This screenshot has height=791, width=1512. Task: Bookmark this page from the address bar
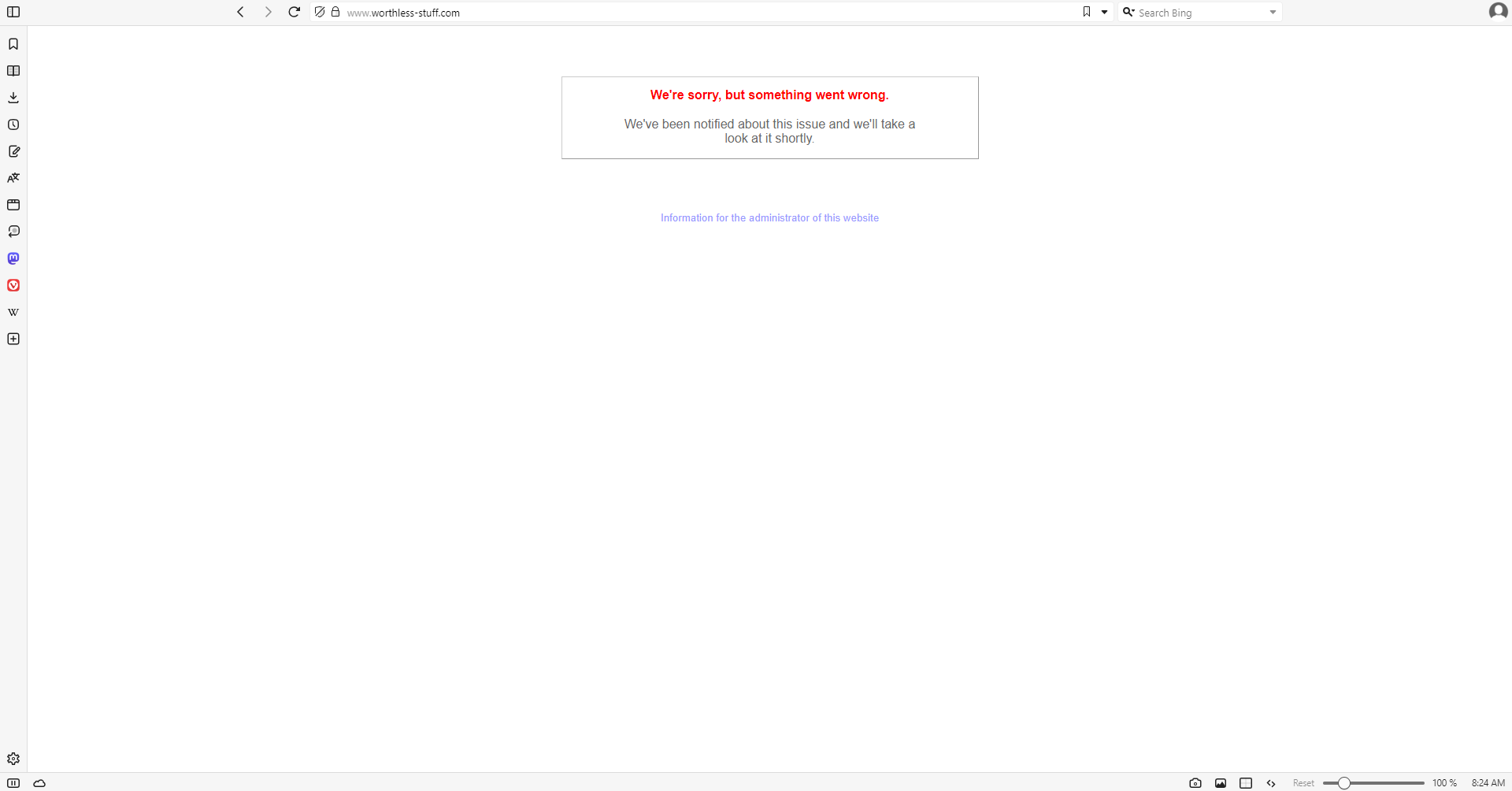pos(1087,12)
